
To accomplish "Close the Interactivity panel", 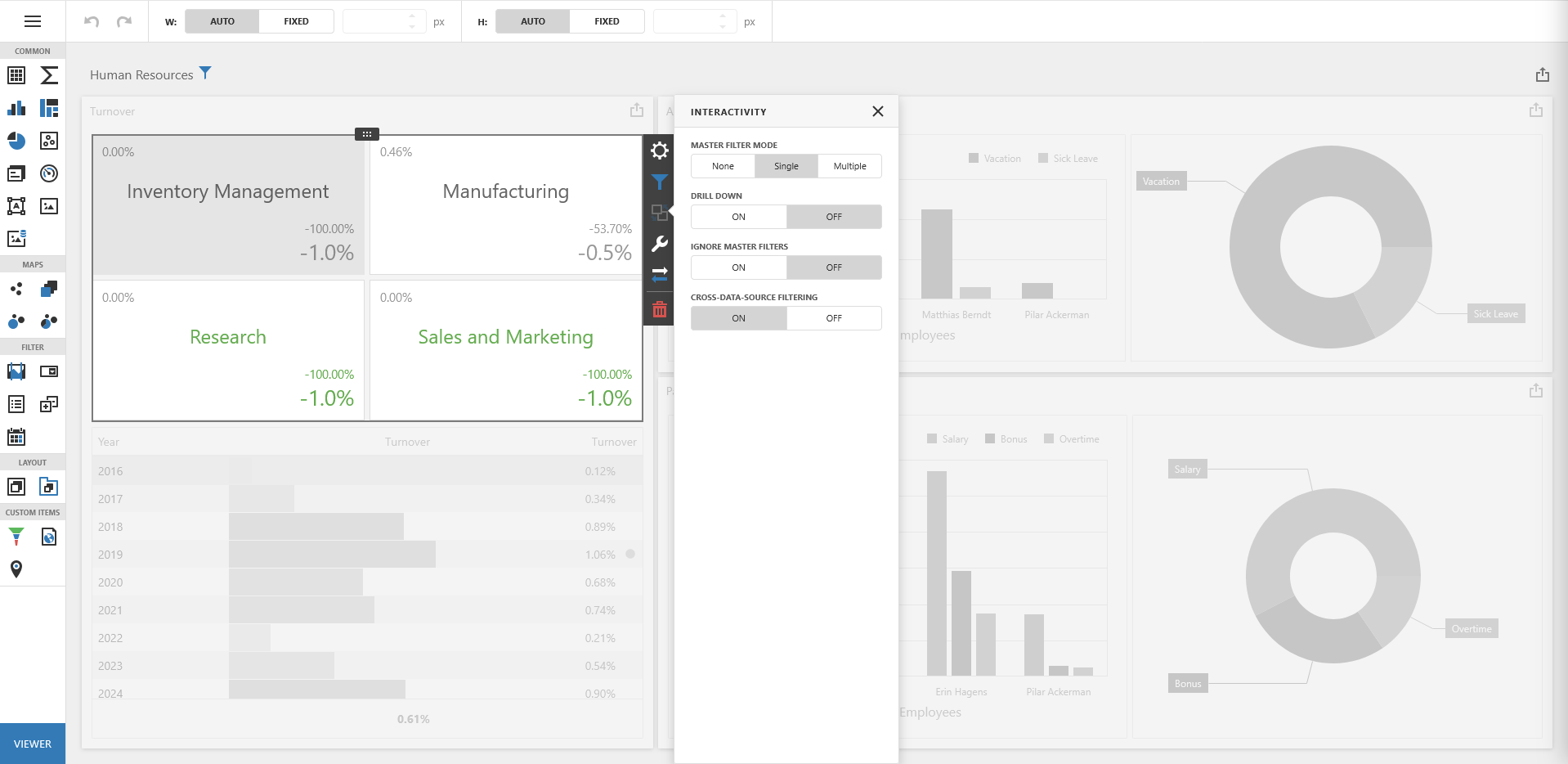I will click(x=877, y=111).
